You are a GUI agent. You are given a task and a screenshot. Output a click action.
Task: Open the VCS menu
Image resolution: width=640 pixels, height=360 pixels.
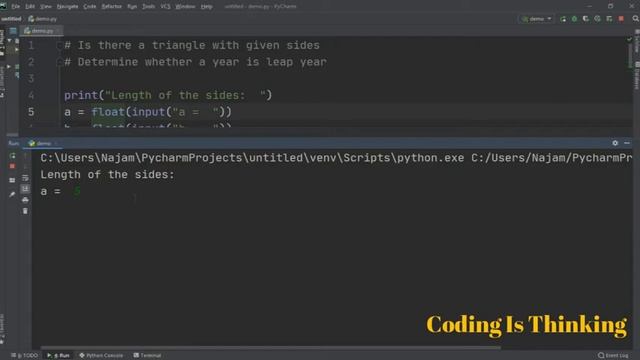[165, 7]
